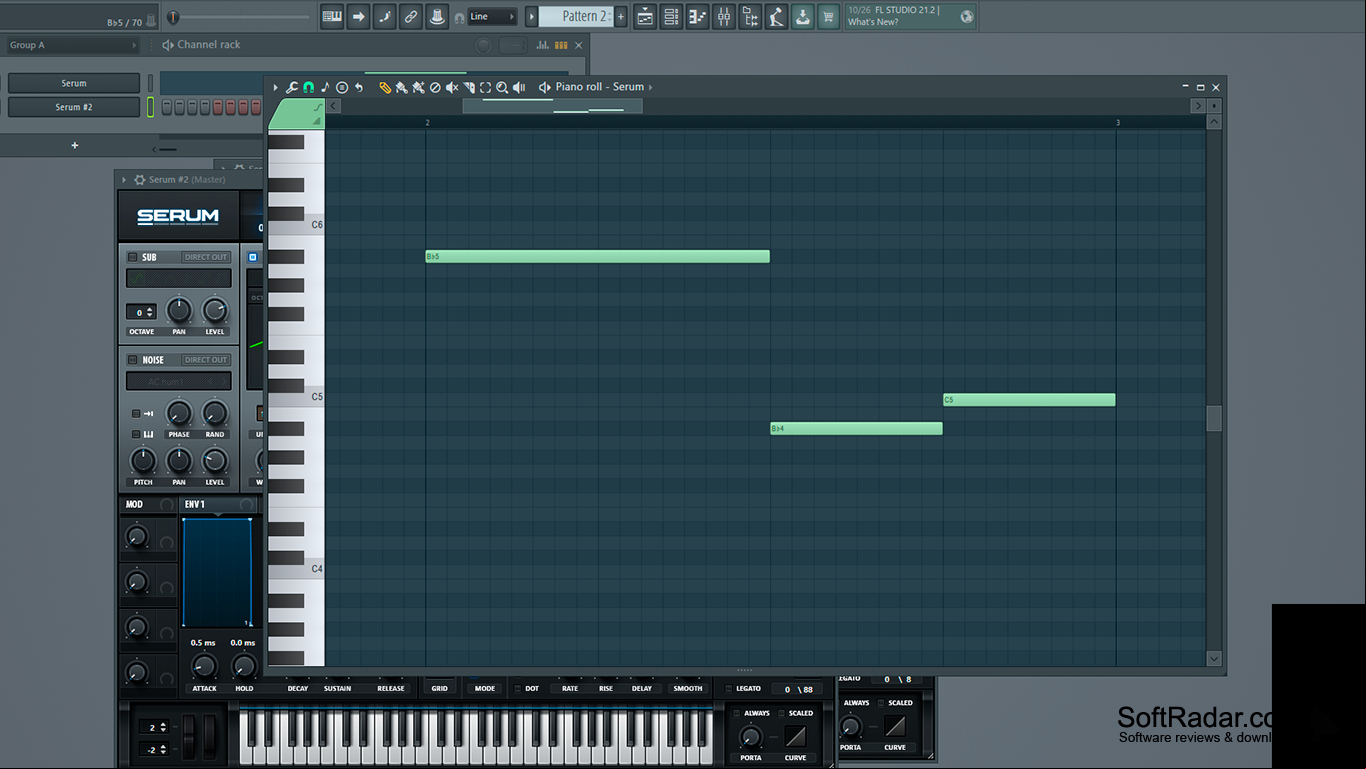Click the B♭4 note in the piano roll
The height and width of the screenshot is (769, 1366).
pyautogui.click(x=856, y=429)
